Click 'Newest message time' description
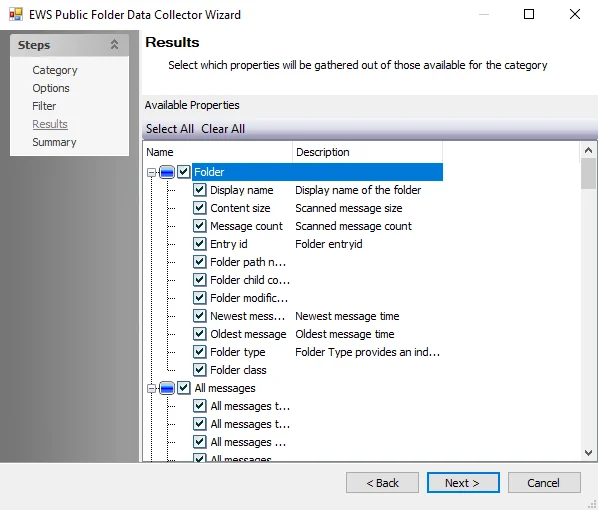Image resolution: width=598 pixels, height=510 pixels. (347, 316)
